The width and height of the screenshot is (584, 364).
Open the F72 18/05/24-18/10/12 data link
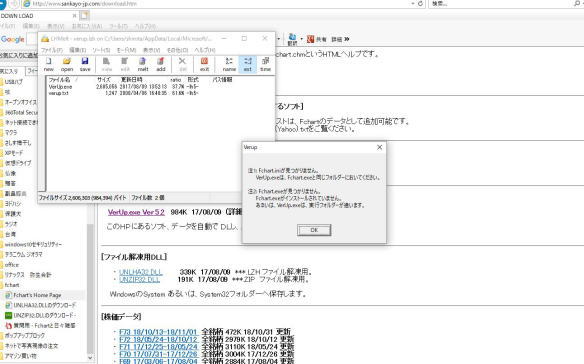point(159,339)
